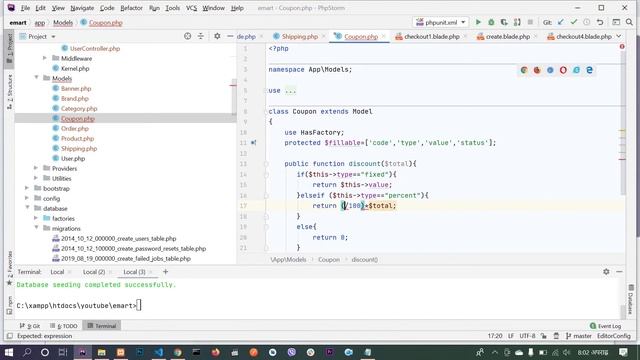
Task: Expand the Middleware folder
Action: [45, 58]
